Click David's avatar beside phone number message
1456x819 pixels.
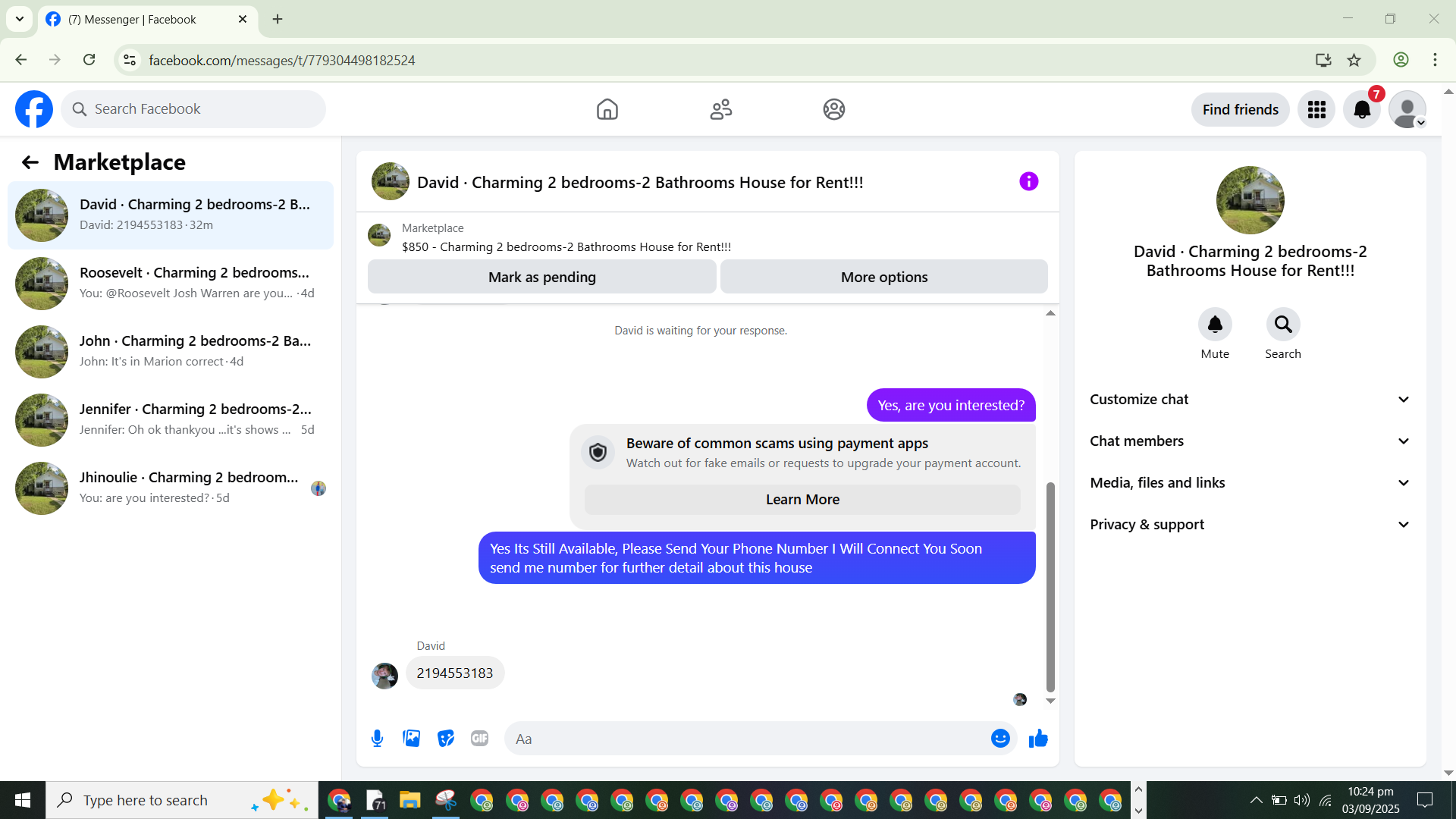(x=384, y=676)
